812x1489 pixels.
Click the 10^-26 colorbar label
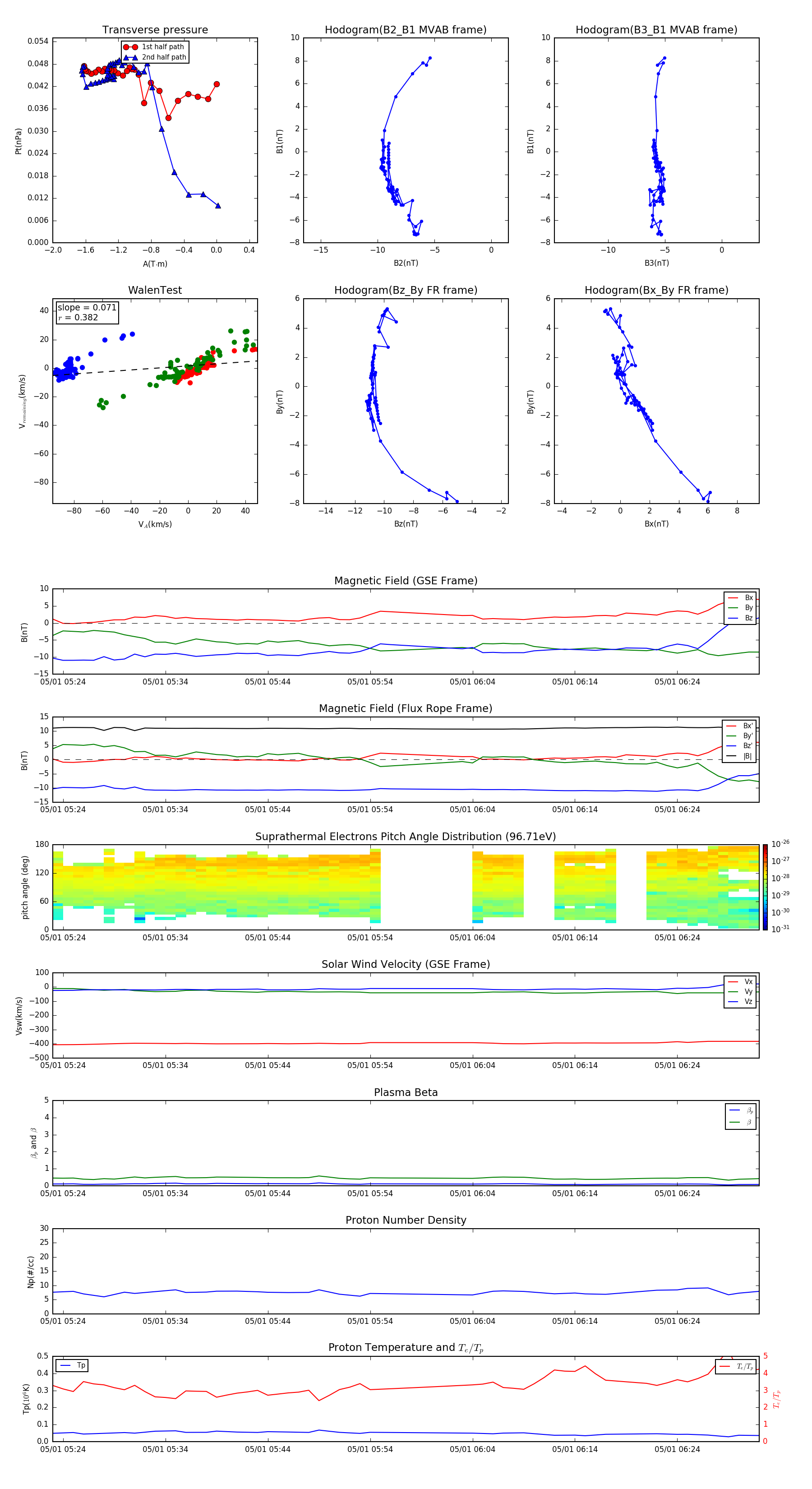pyautogui.click(x=780, y=844)
